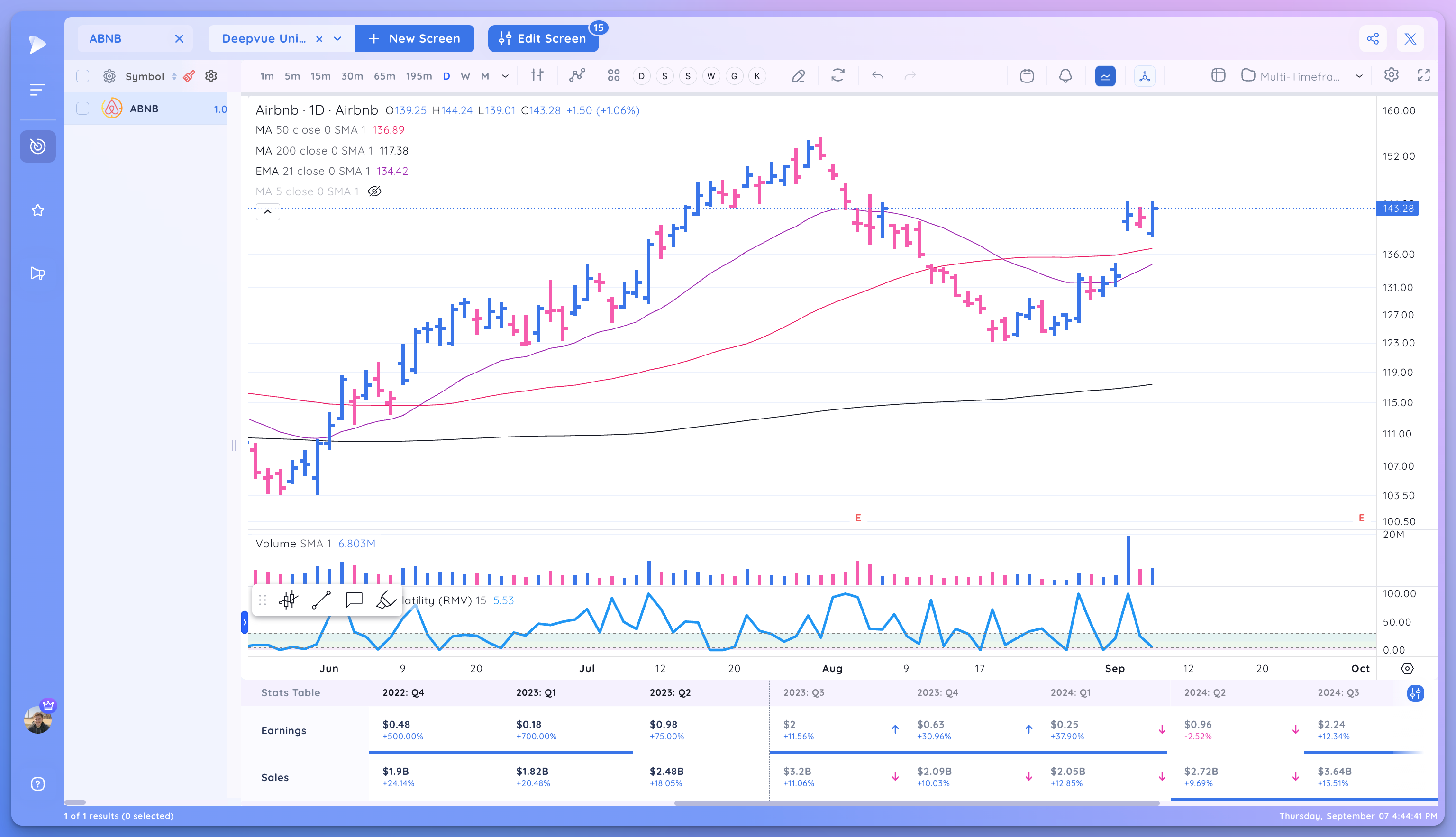Click the watchlist horizontal scrollbar thumb
The height and width of the screenshot is (837, 1456).
tap(75, 802)
